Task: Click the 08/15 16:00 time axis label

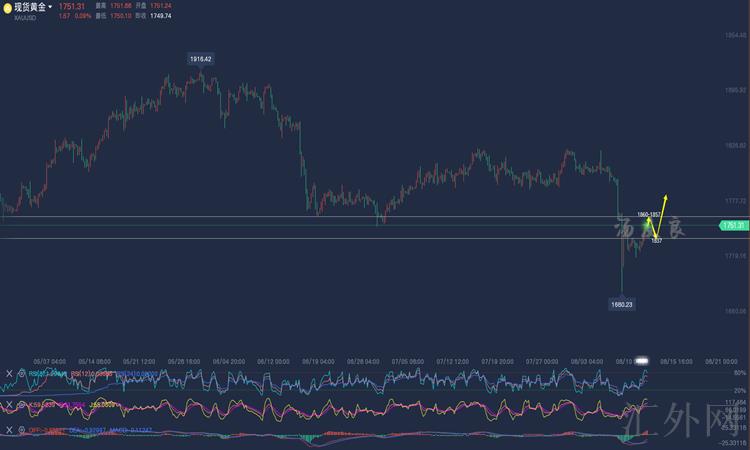Action: click(676, 362)
